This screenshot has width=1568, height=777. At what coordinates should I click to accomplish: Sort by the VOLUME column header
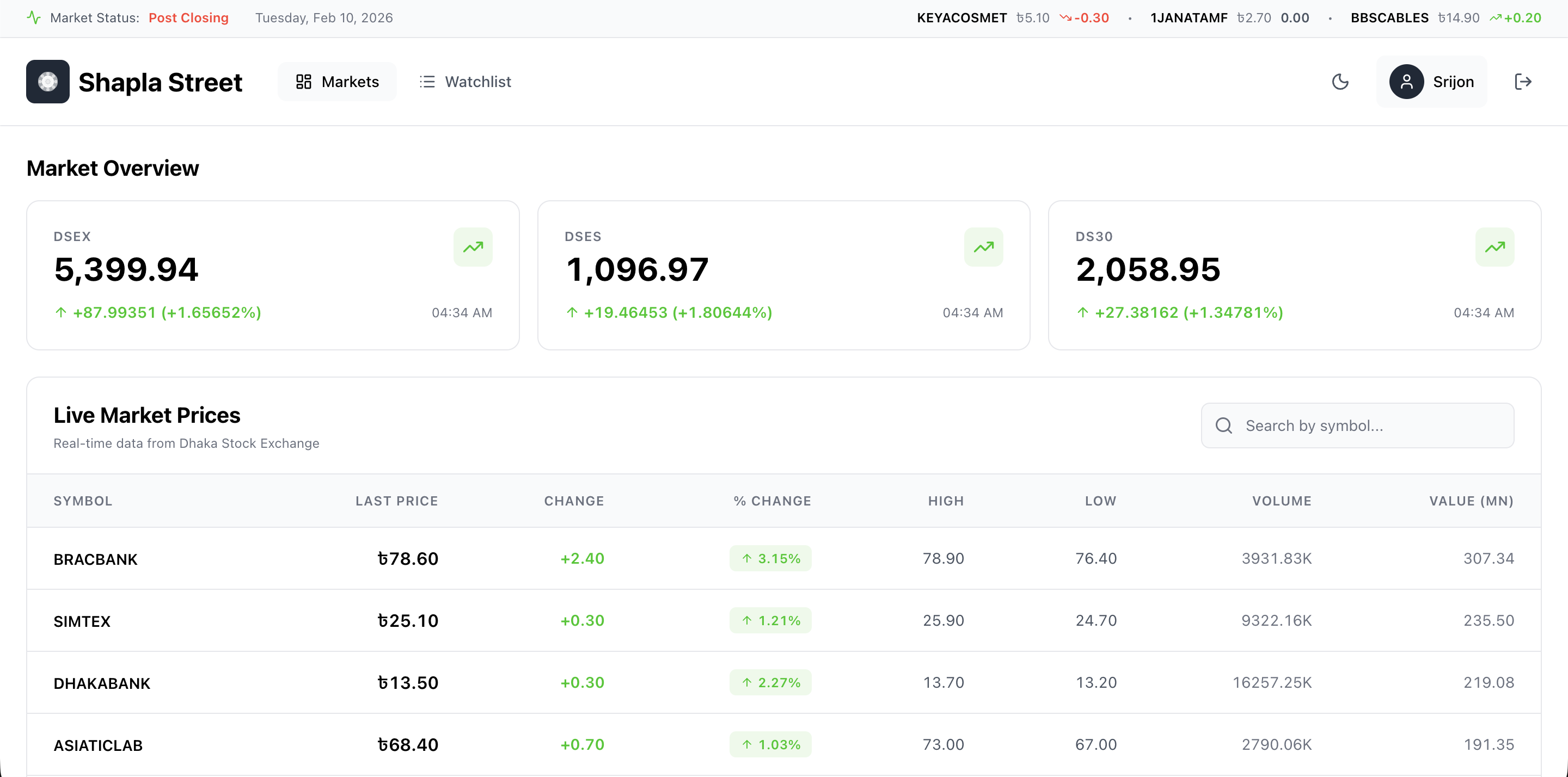pos(1281,501)
